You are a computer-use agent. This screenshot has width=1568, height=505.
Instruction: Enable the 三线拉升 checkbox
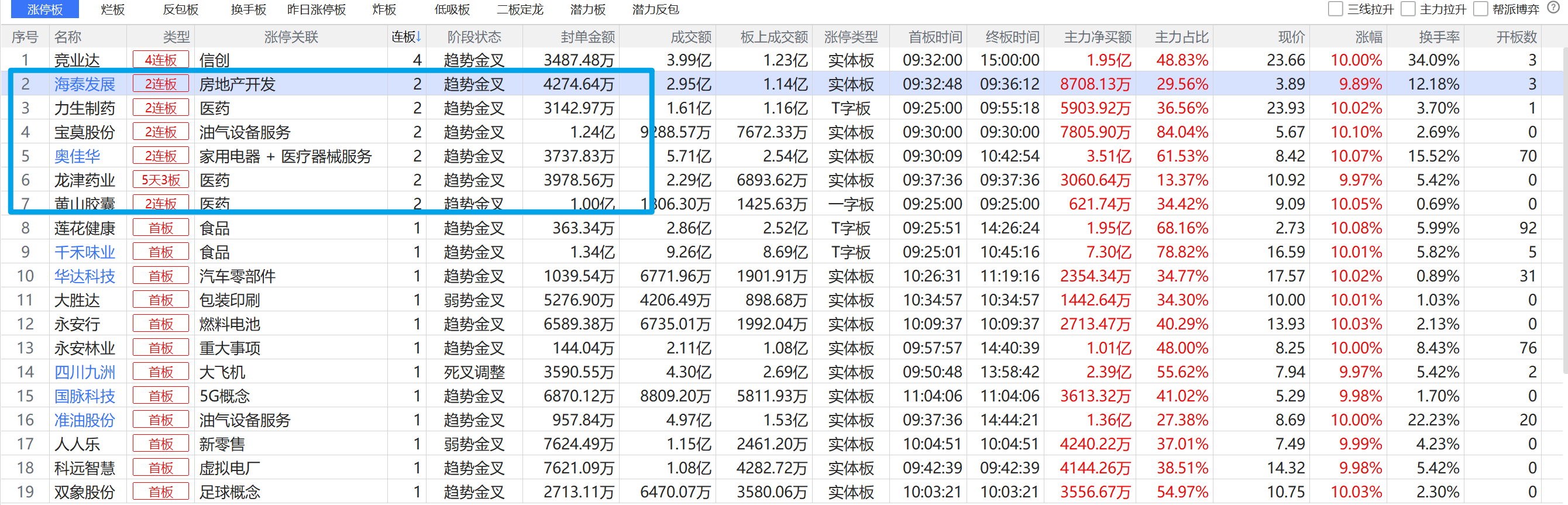[x=1336, y=9]
